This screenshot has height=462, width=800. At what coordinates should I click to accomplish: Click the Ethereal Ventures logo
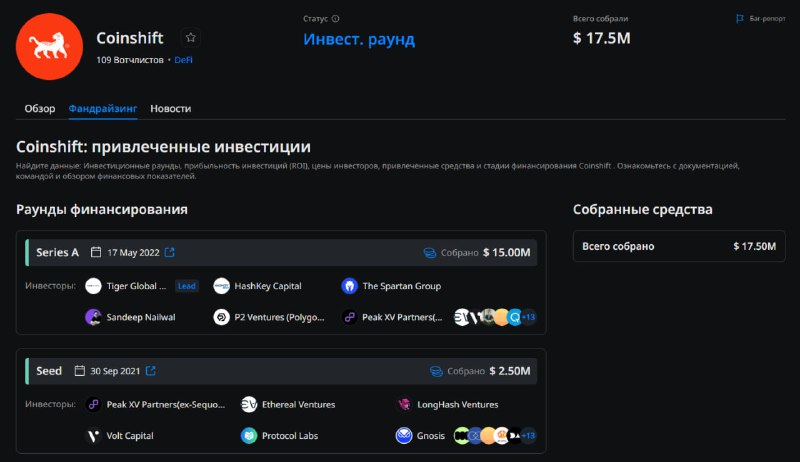coord(249,404)
